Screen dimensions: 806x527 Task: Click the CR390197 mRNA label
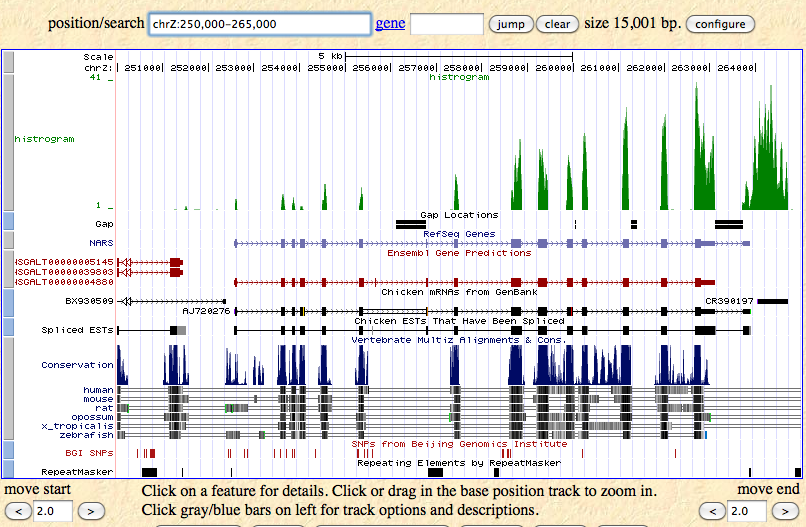click(x=729, y=300)
